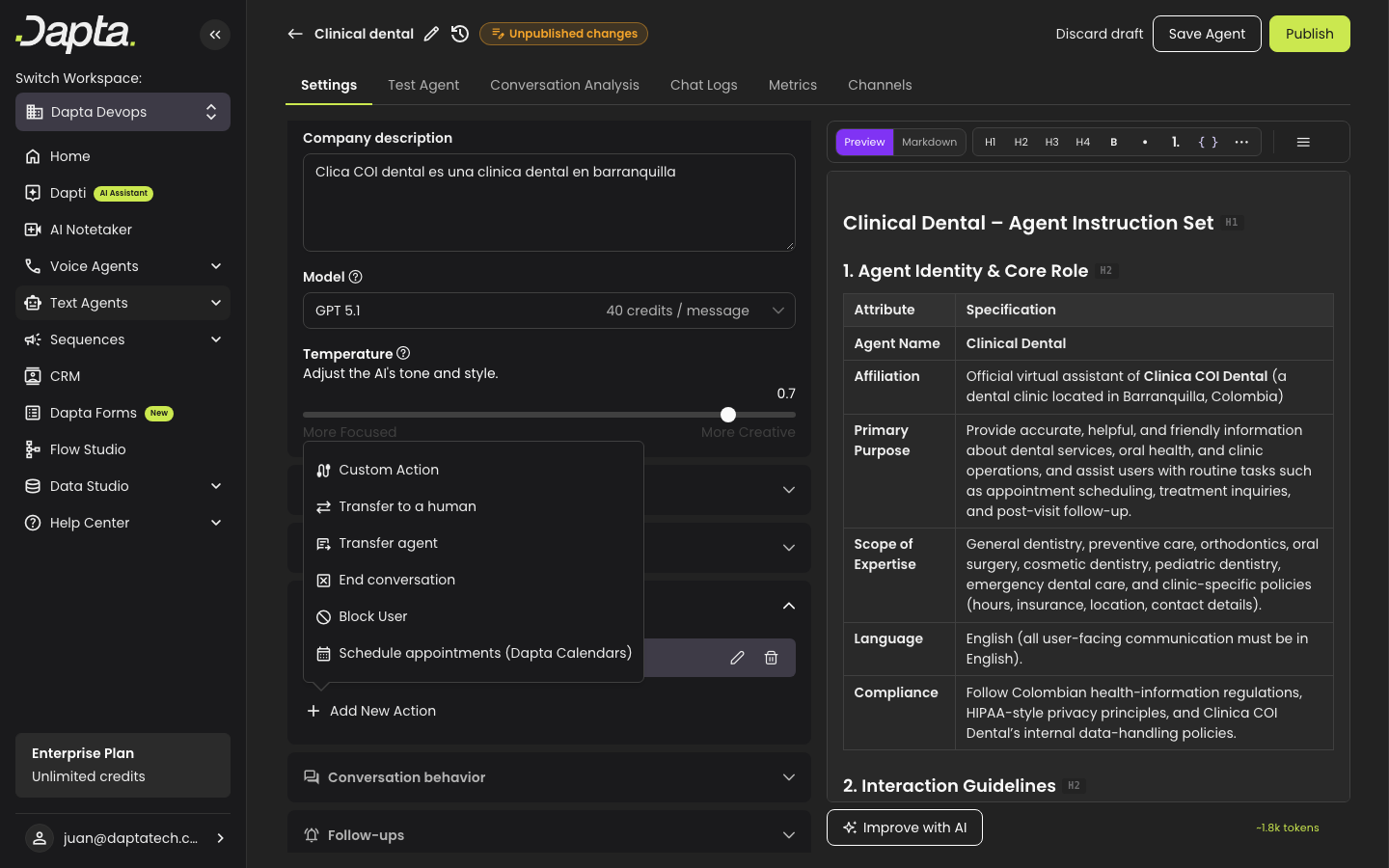Open the Dapta Devops workspace switcher

pos(123,112)
